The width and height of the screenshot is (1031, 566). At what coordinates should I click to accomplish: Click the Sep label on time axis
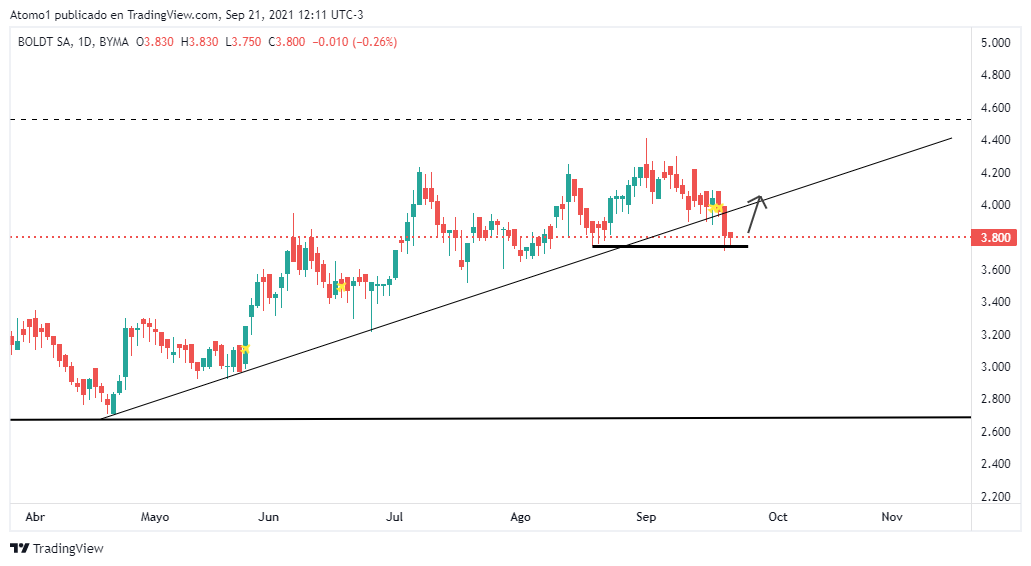[x=646, y=517]
